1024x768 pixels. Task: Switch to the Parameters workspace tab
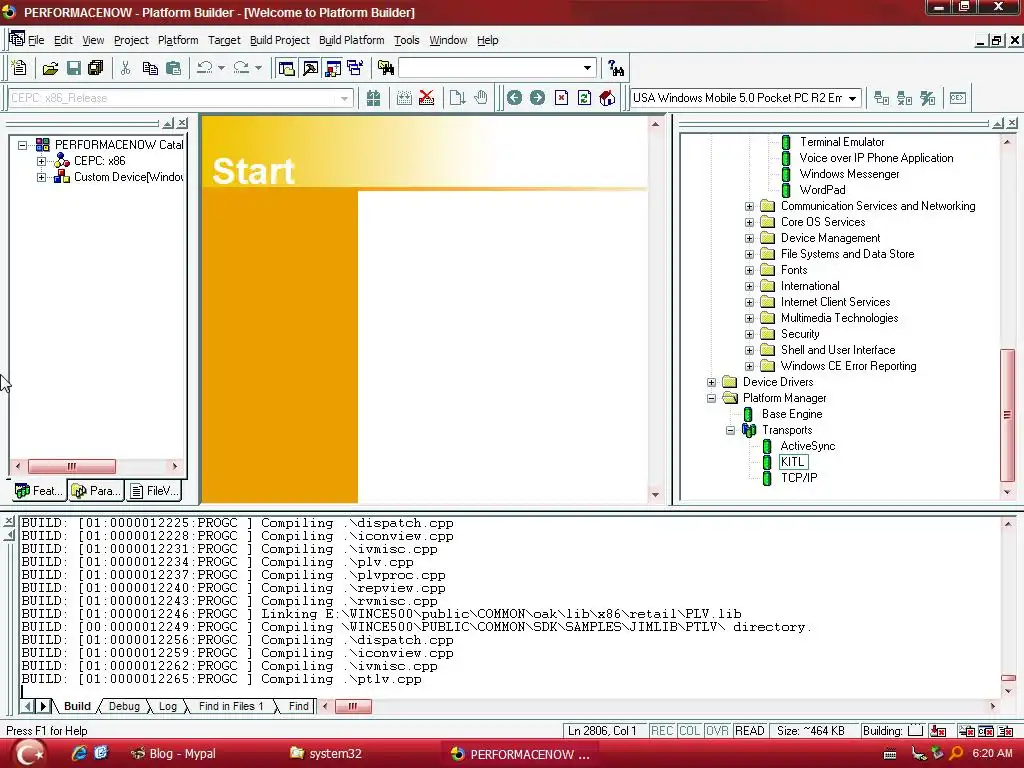click(96, 491)
